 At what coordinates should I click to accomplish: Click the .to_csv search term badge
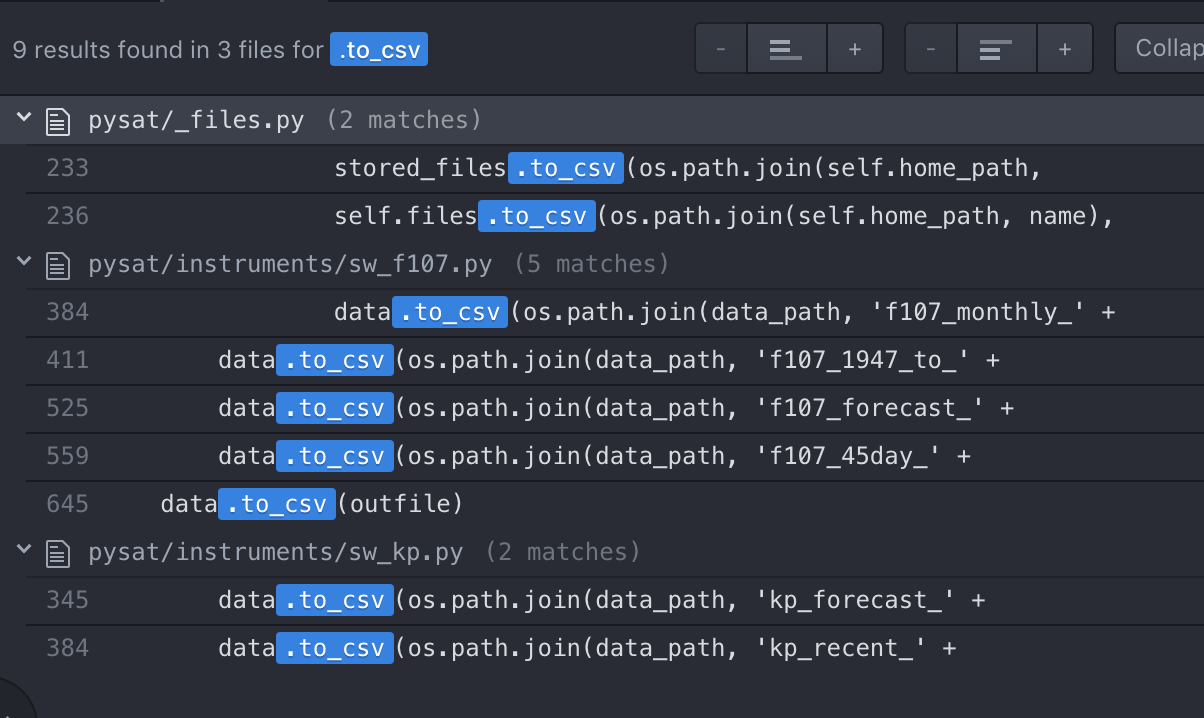(379, 49)
